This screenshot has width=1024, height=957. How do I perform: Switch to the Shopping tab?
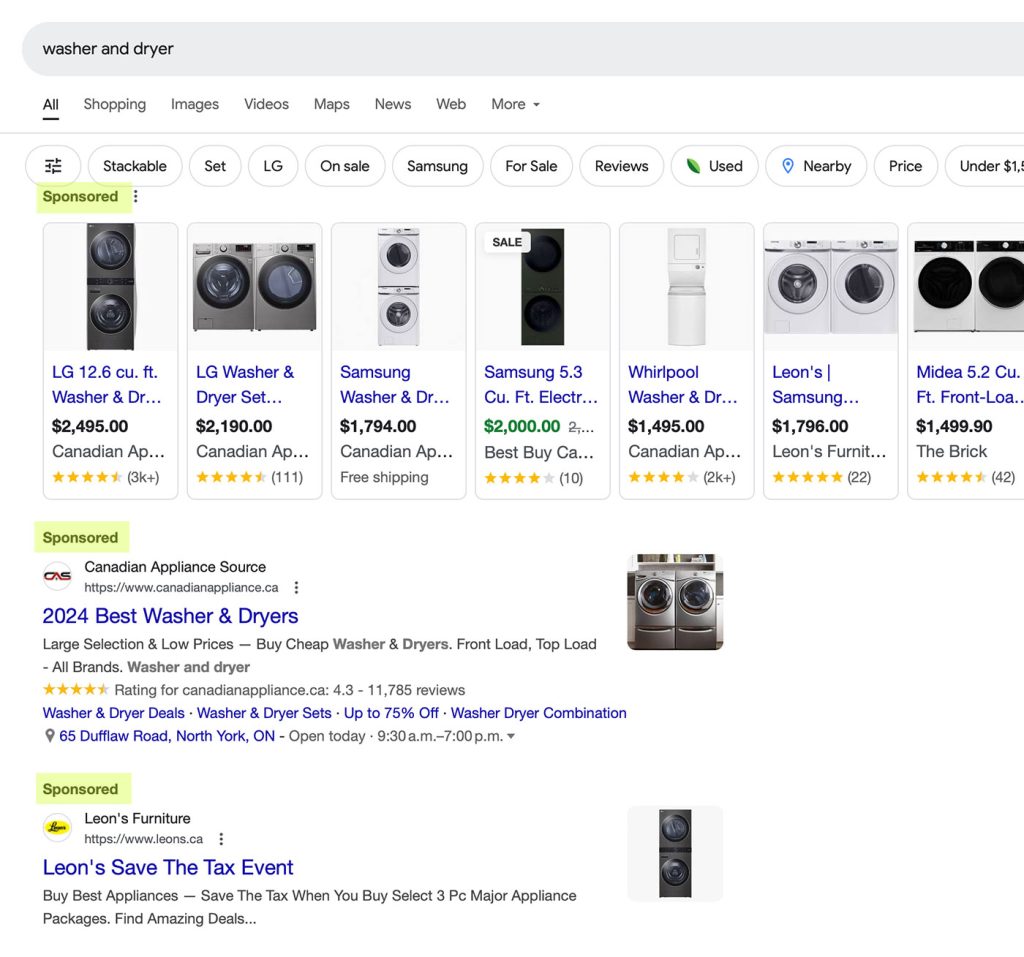tap(115, 104)
